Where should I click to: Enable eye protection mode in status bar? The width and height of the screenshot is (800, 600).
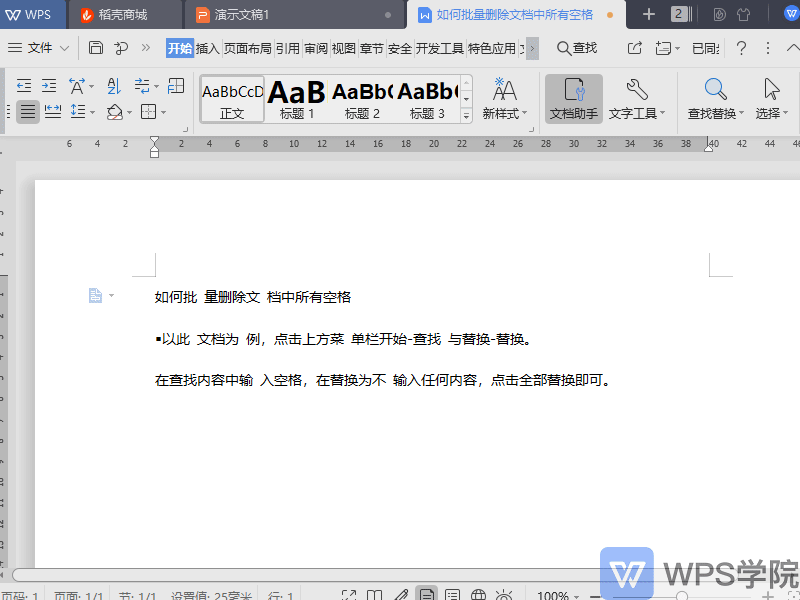click(x=504, y=594)
